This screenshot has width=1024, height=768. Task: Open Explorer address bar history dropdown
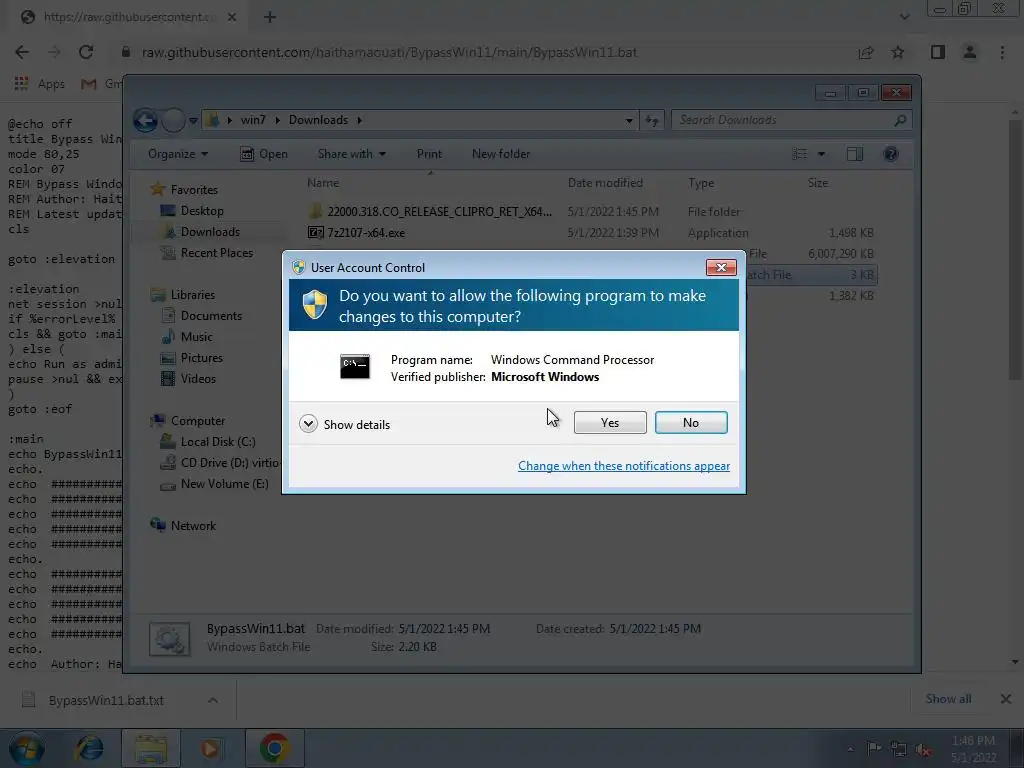pos(628,120)
